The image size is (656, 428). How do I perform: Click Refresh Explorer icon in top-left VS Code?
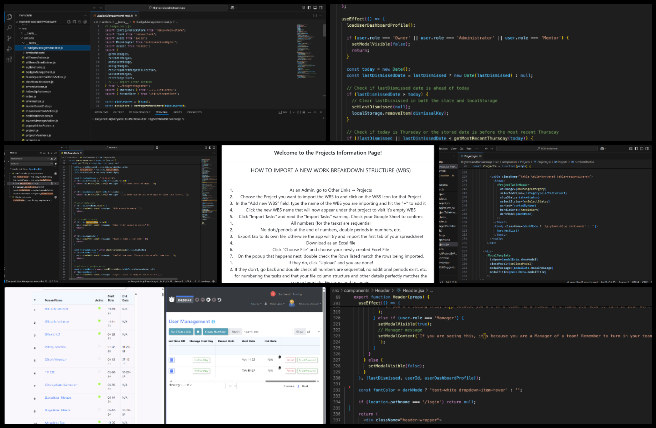79,22
